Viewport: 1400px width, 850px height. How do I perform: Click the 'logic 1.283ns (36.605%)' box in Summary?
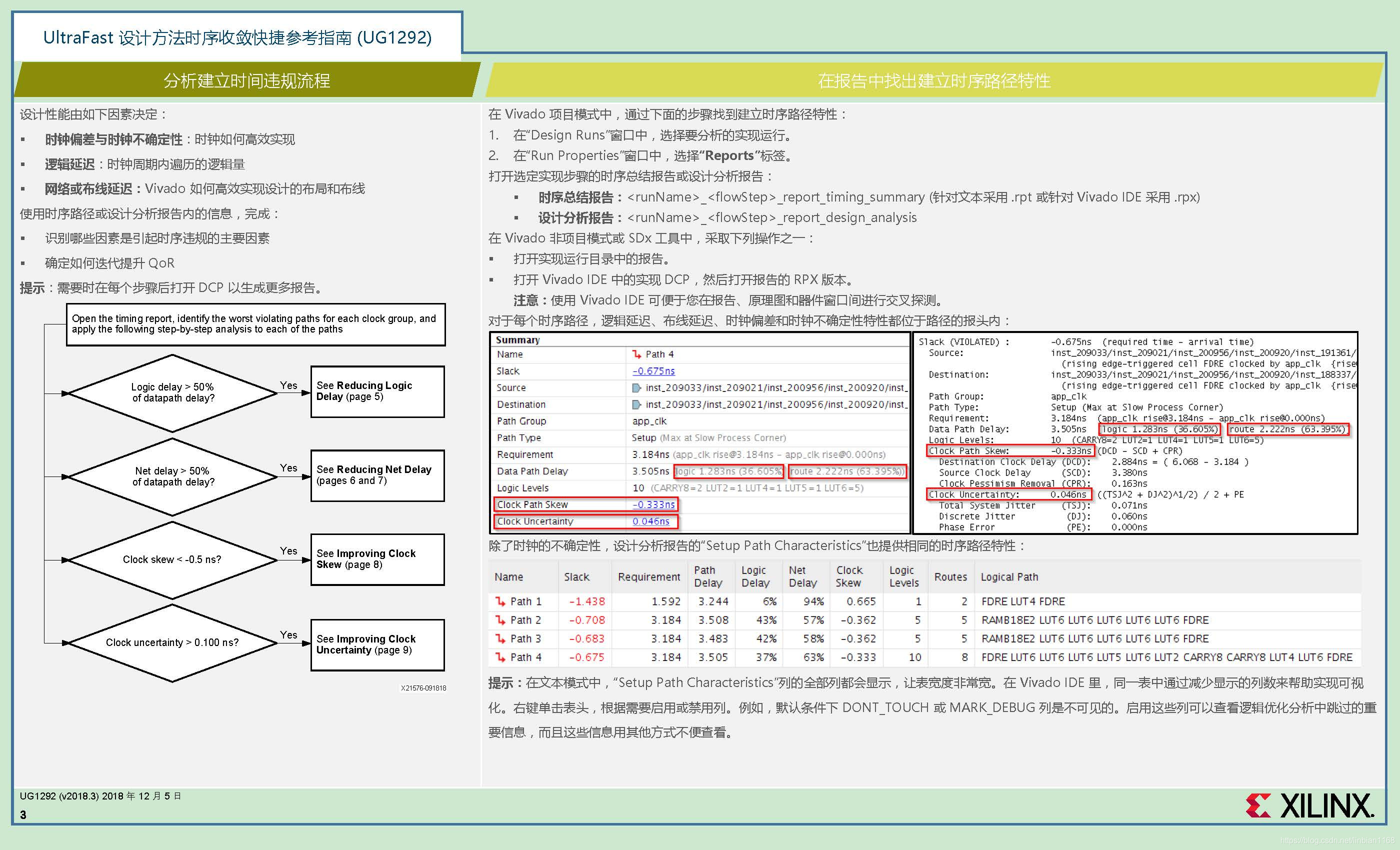point(728,471)
